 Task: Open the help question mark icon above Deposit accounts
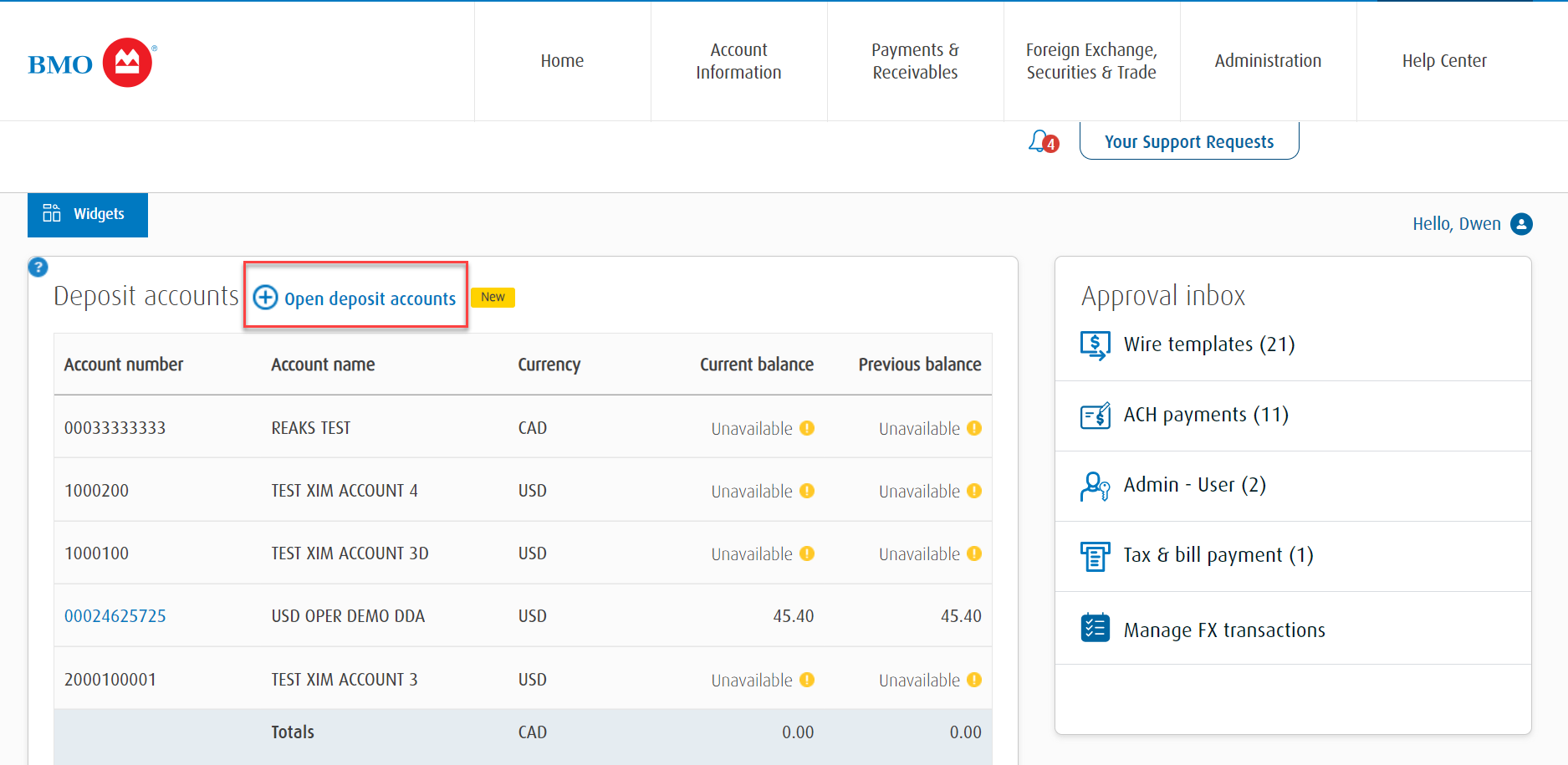click(x=38, y=267)
